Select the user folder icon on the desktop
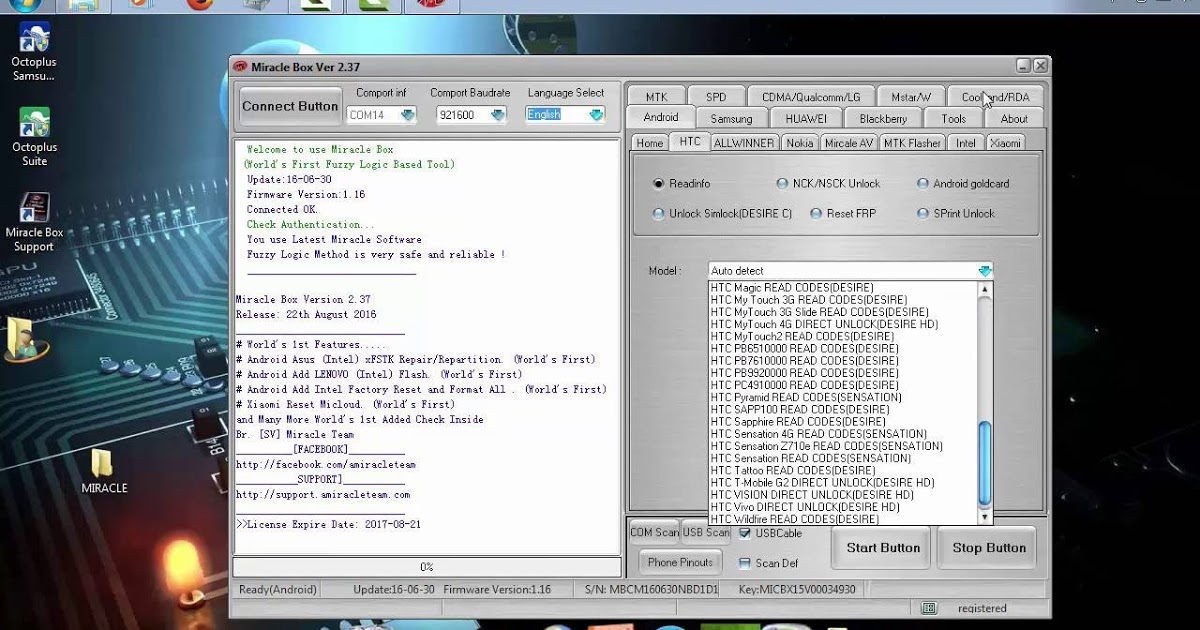This screenshot has width=1200, height=630. pos(23,339)
